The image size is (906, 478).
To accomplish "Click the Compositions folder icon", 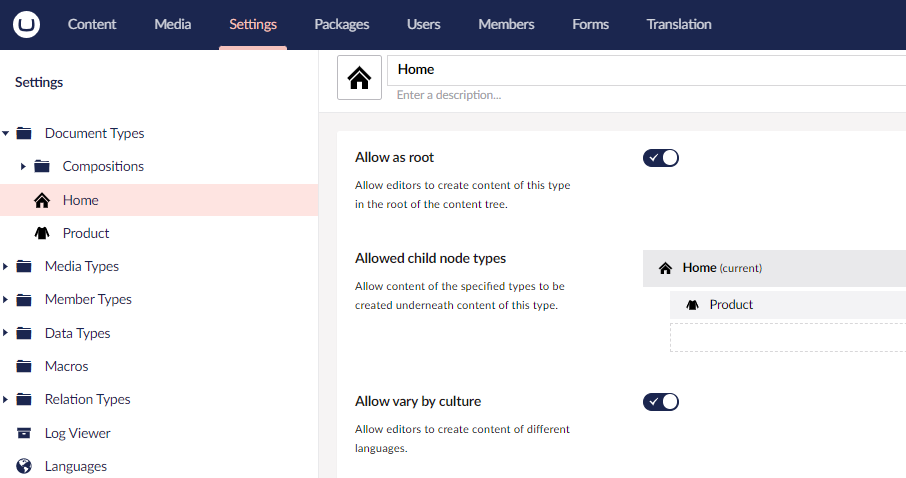I will point(42,166).
